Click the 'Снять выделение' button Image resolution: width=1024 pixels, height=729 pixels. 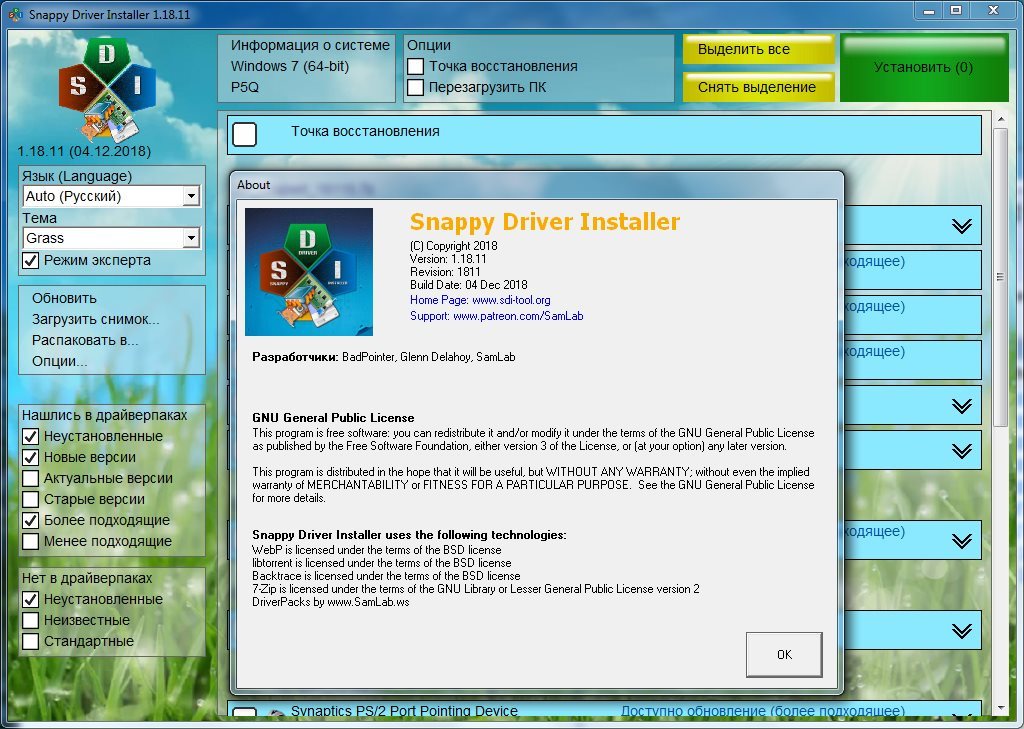click(757, 87)
